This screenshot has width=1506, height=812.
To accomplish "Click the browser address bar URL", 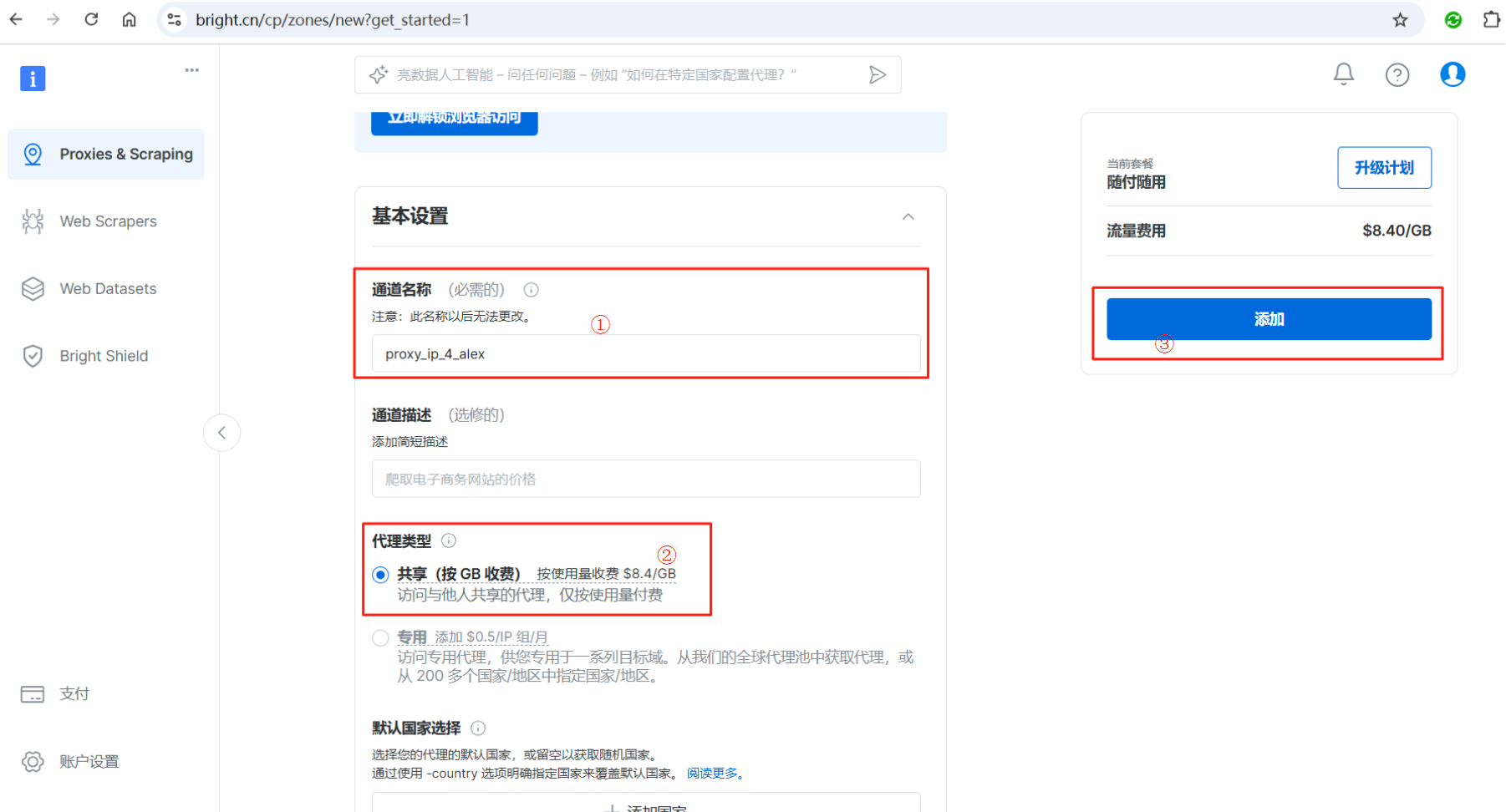I will click(x=333, y=20).
